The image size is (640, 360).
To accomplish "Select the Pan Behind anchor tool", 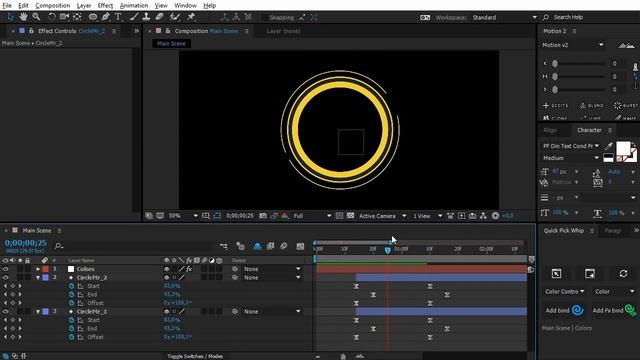I will pyautogui.click(x=77, y=17).
